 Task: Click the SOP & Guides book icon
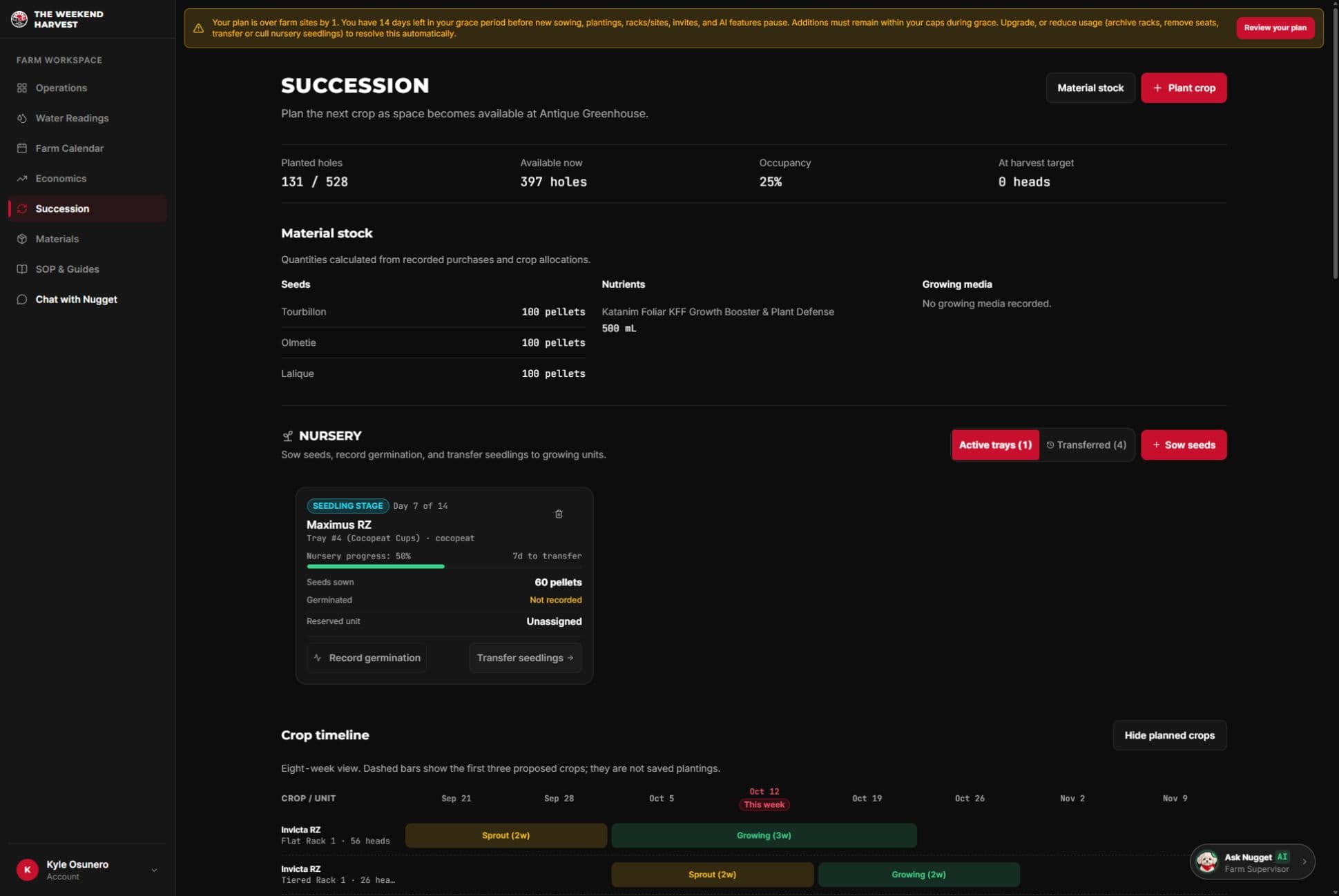[22, 269]
